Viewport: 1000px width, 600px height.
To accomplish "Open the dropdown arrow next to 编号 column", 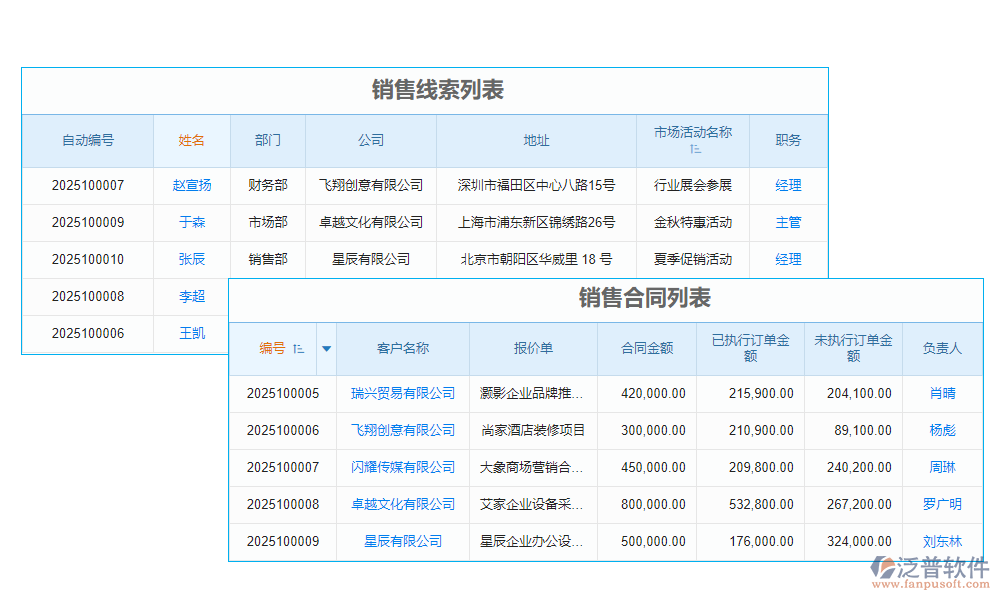I will (327, 349).
